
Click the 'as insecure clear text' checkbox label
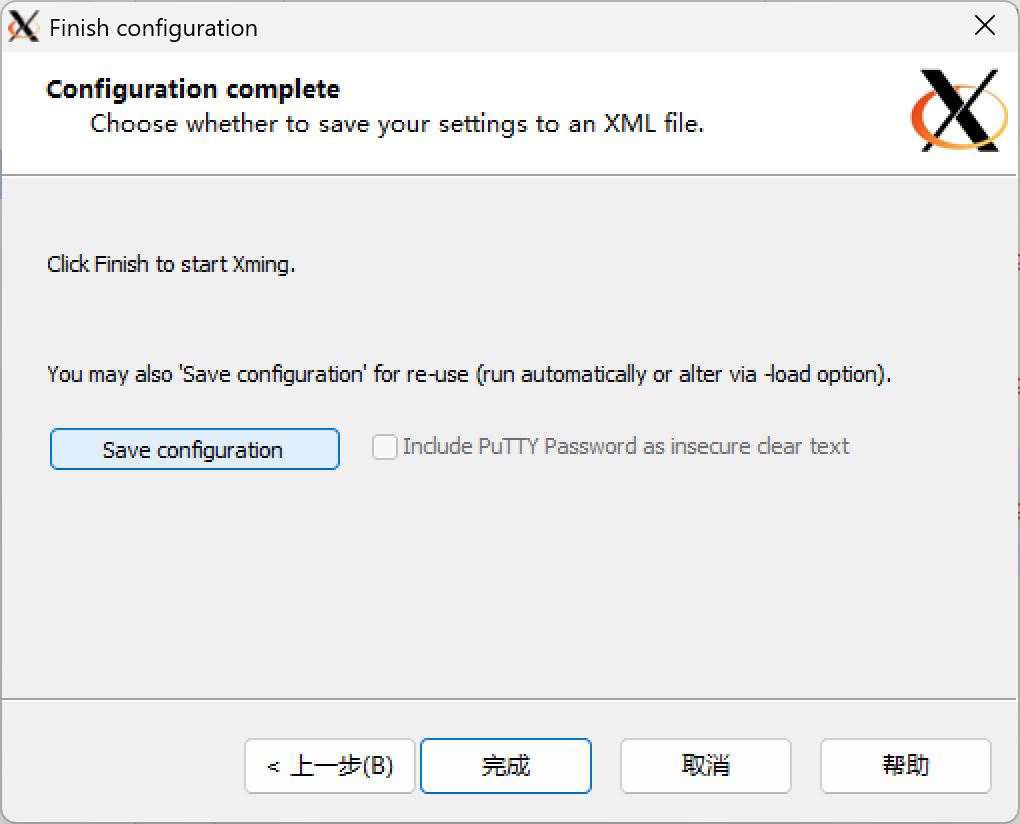(758, 447)
